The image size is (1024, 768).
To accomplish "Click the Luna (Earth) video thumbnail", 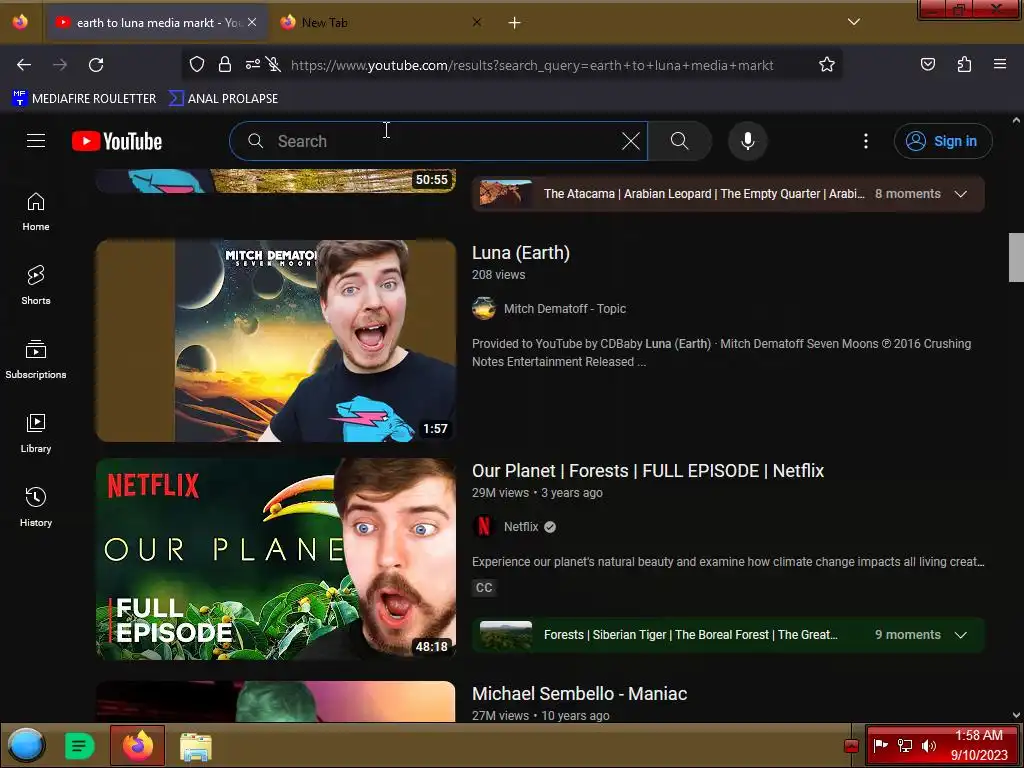I will pos(276,340).
